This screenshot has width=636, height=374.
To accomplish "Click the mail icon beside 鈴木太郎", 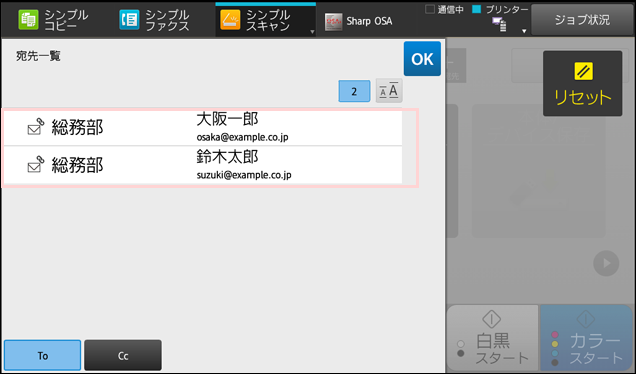I will pyautogui.click(x=36, y=164).
